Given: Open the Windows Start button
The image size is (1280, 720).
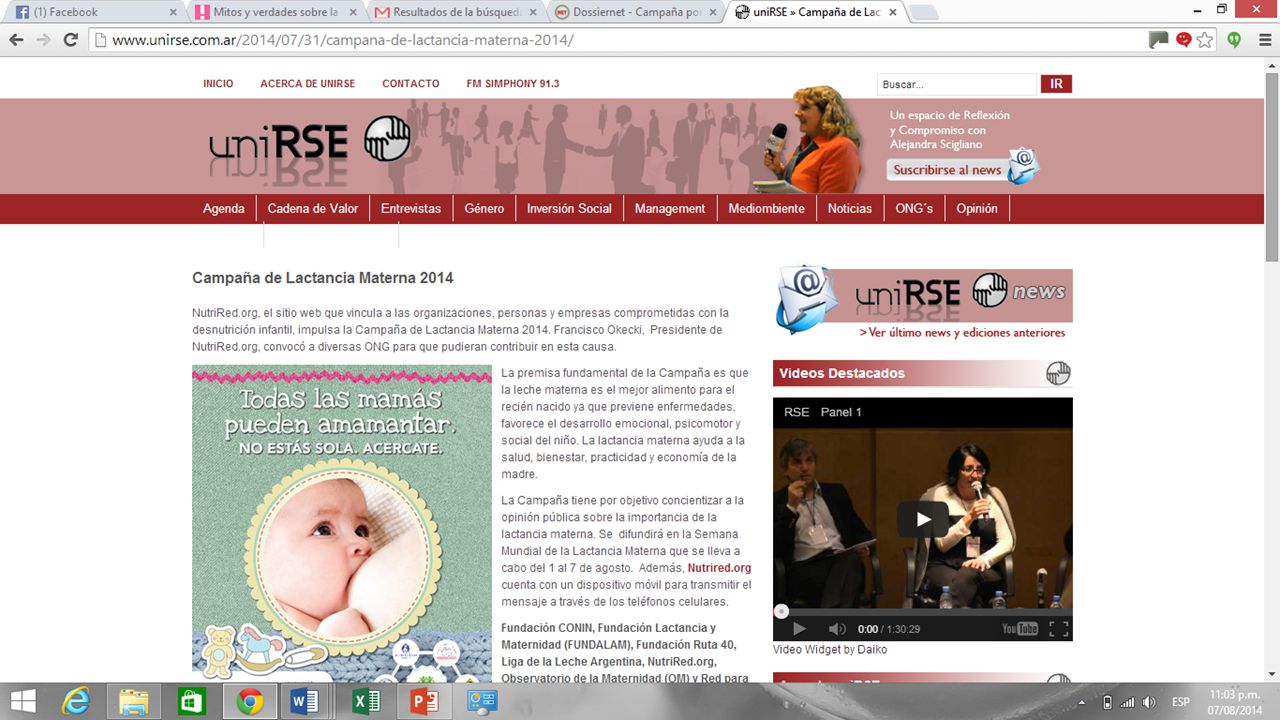Looking at the screenshot, I should (x=23, y=701).
